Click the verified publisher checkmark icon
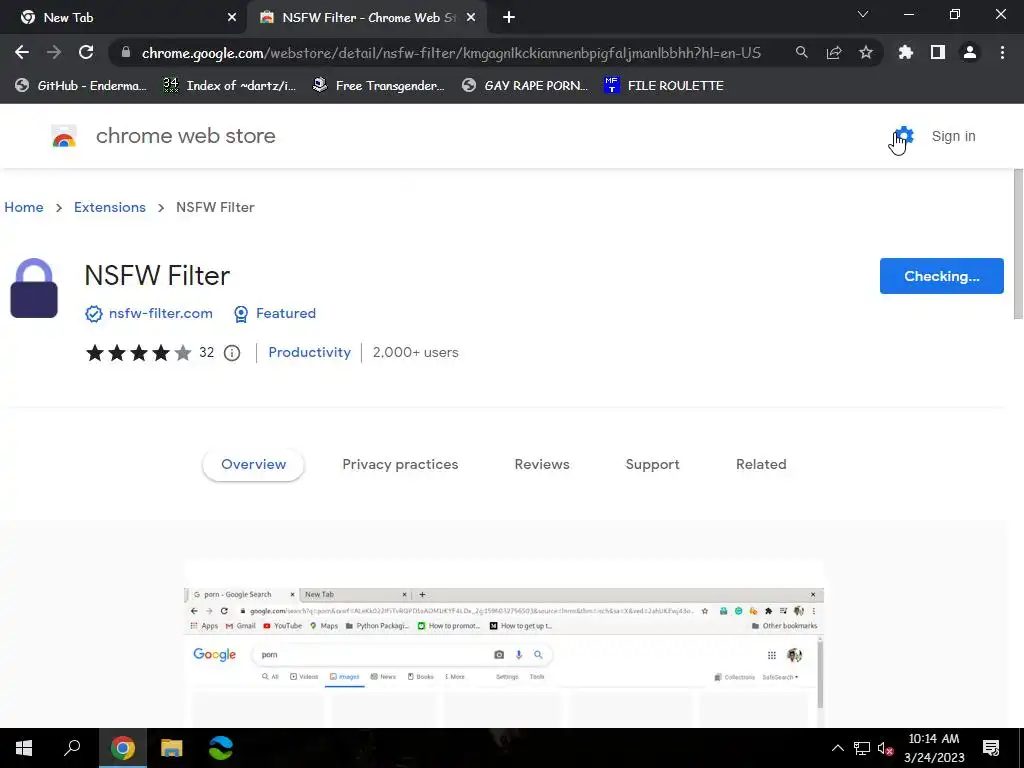The image size is (1024, 768). click(x=93, y=314)
